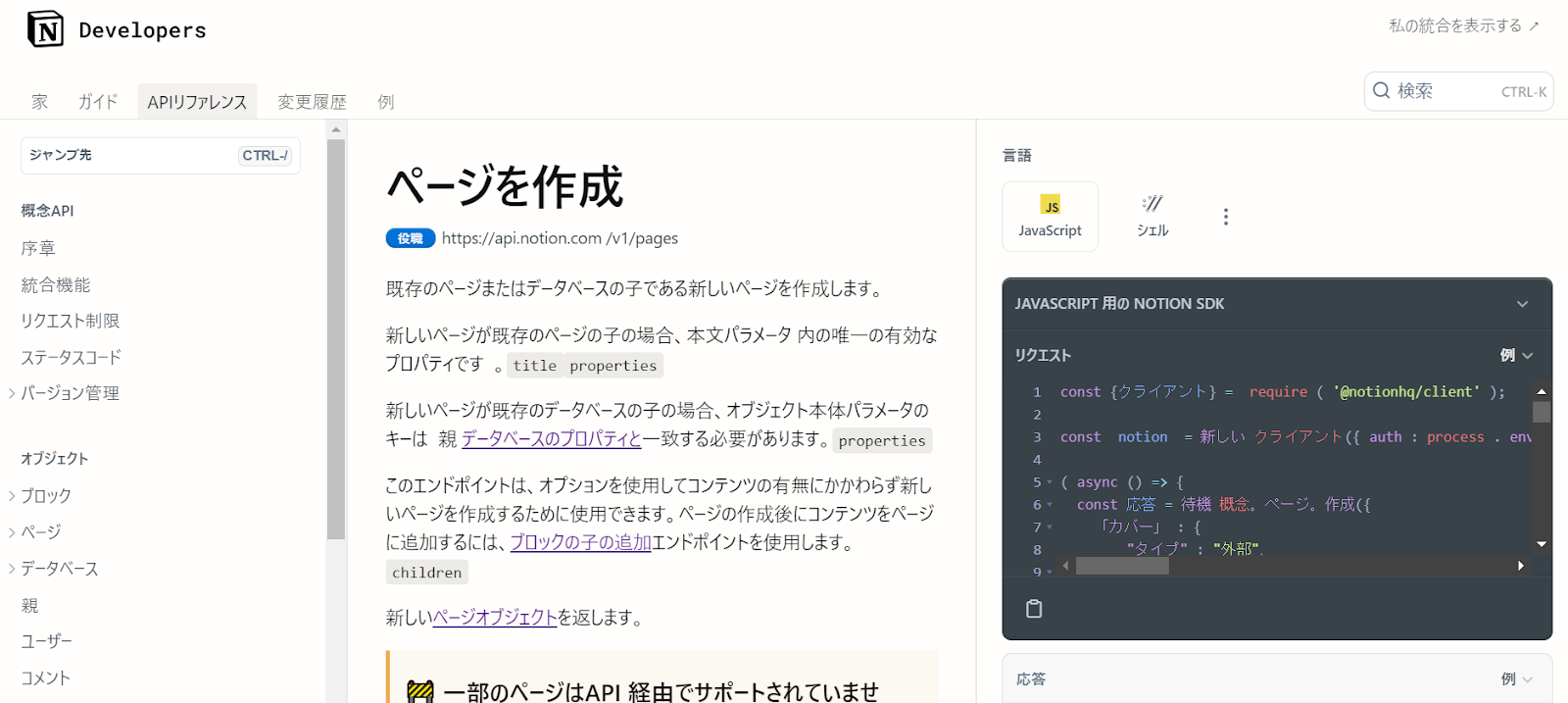Open the 例 navigation tab

(x=386, y=102)
